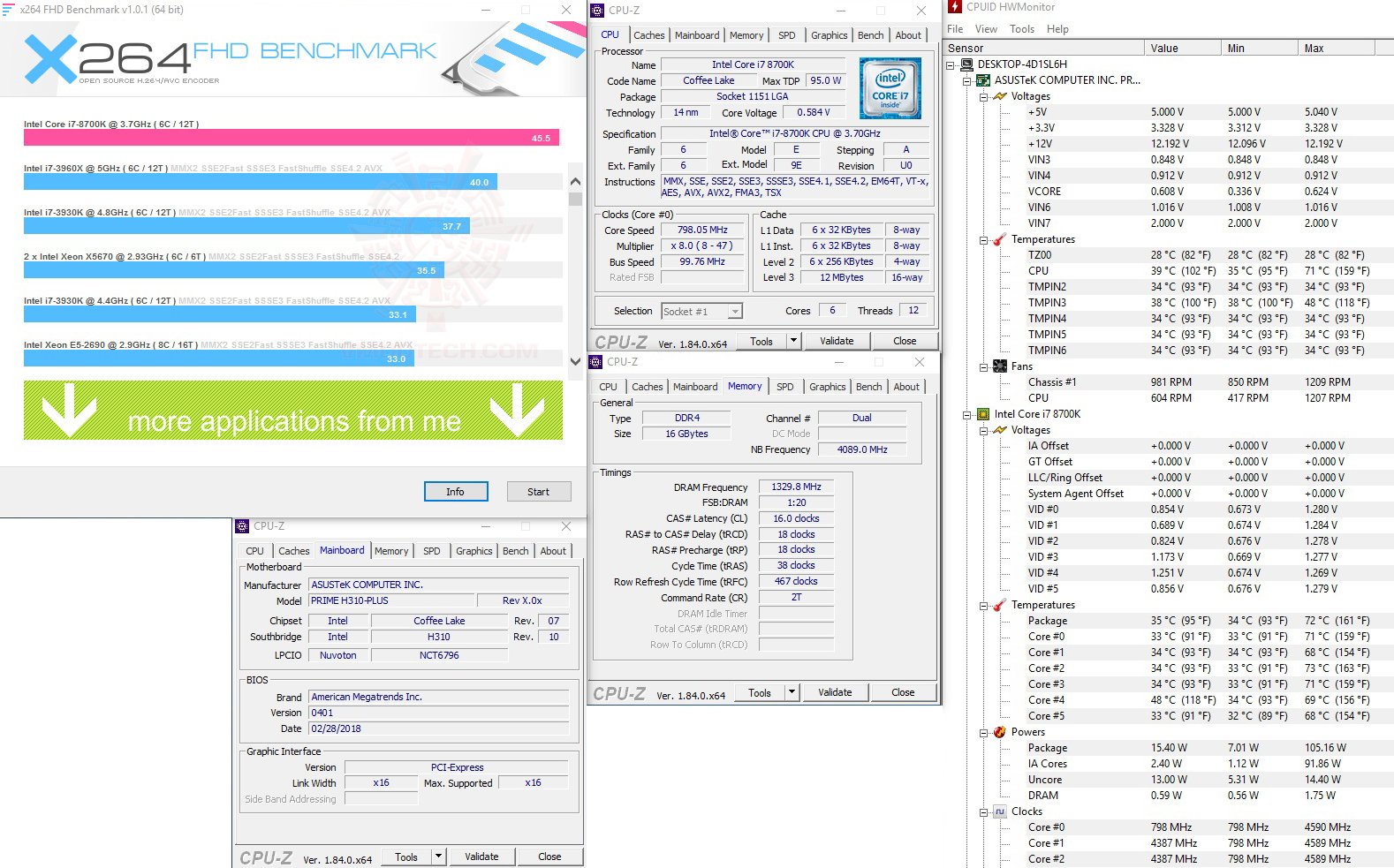Open the Tools menu in HWMonitor
The height and width of the screenshot is (868, 1394).
tap(1022, 29)
